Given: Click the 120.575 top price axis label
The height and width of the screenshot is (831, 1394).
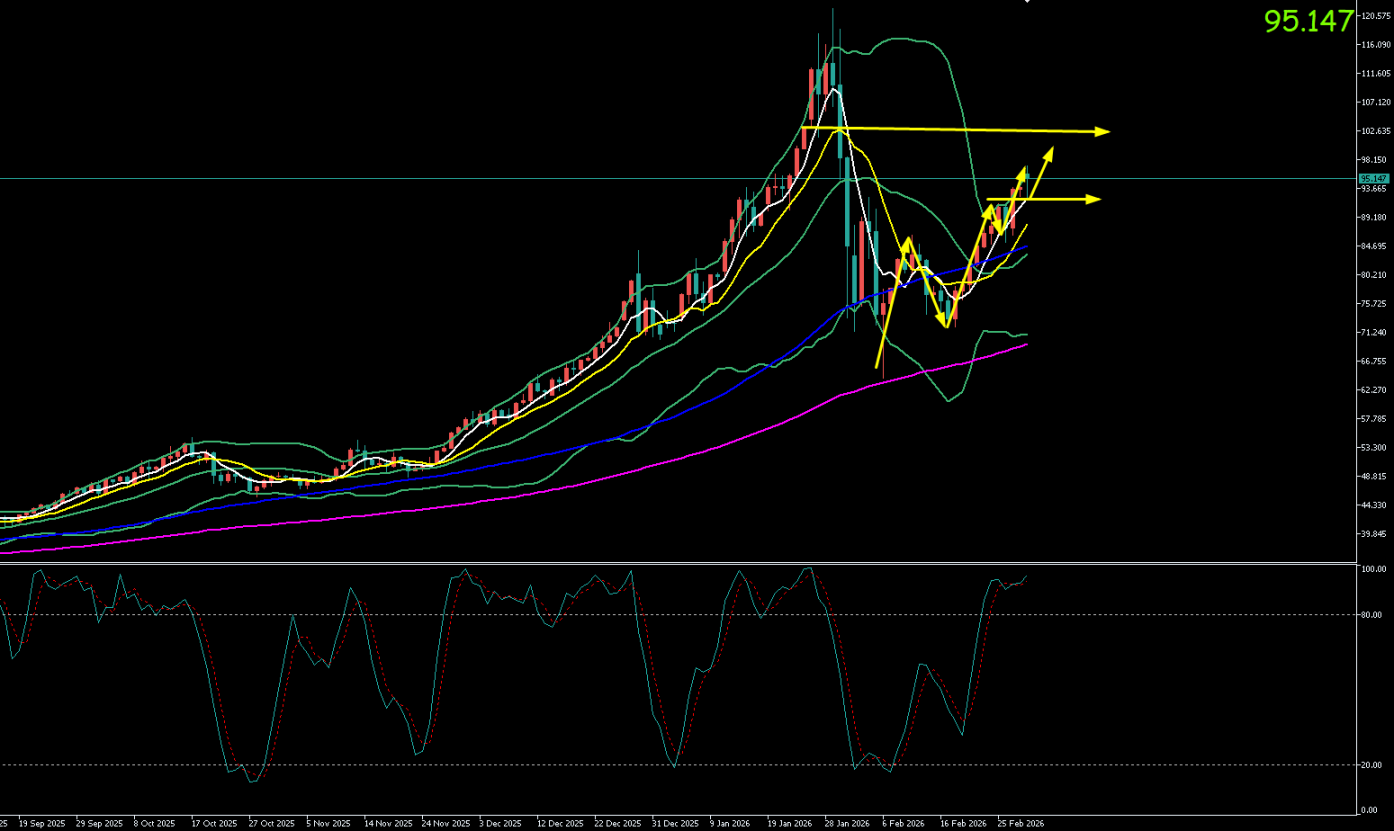Looking at the screenshot, I should pos(1374,17).
